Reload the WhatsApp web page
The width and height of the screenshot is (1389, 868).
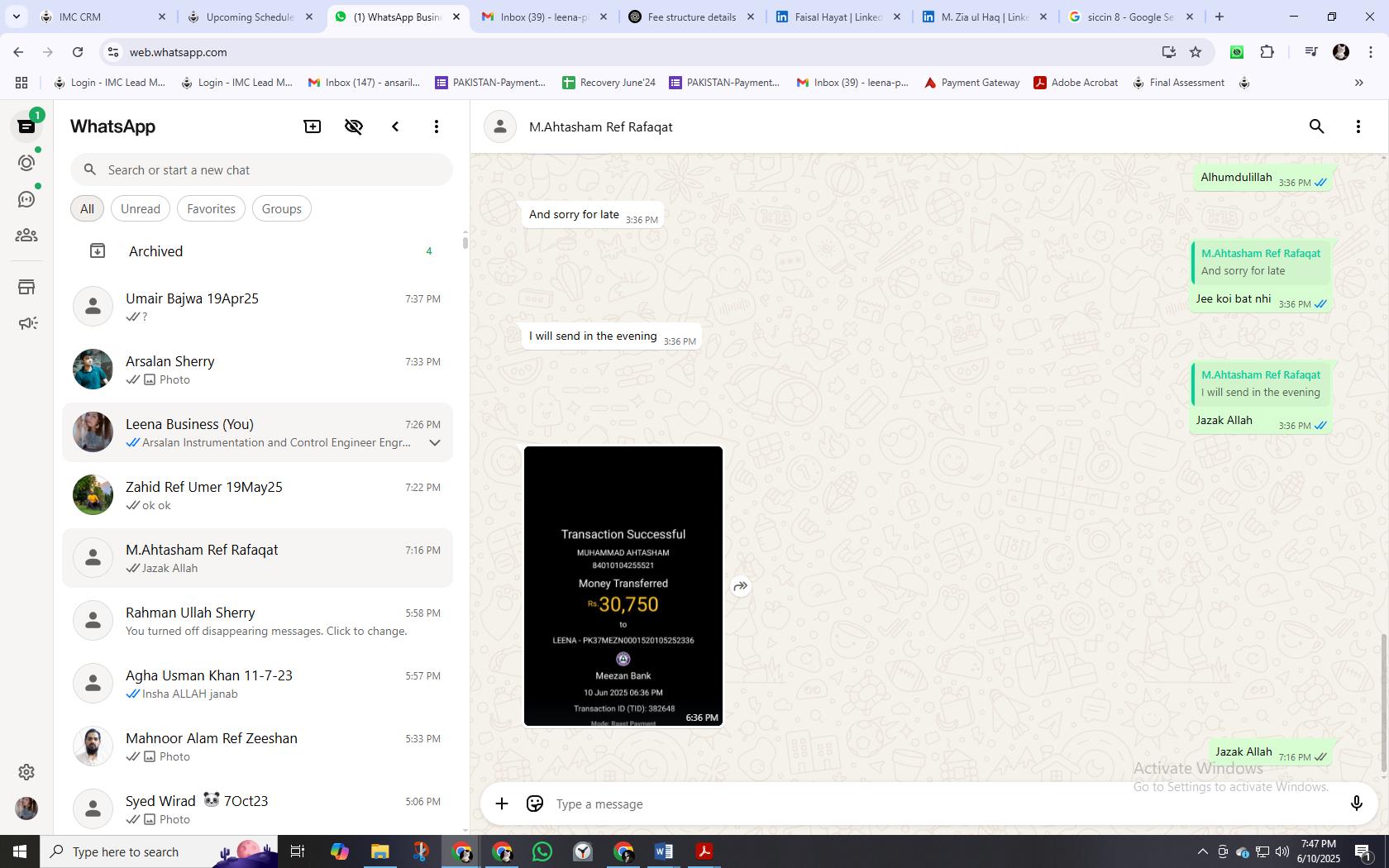78,52
